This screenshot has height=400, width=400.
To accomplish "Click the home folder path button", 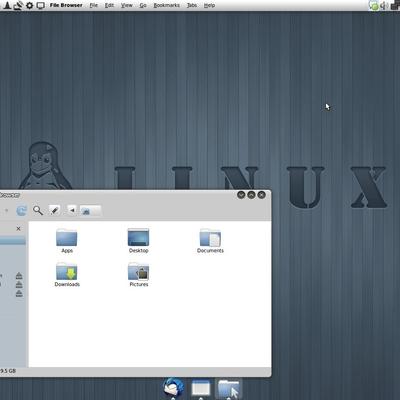I will [90, 211].
